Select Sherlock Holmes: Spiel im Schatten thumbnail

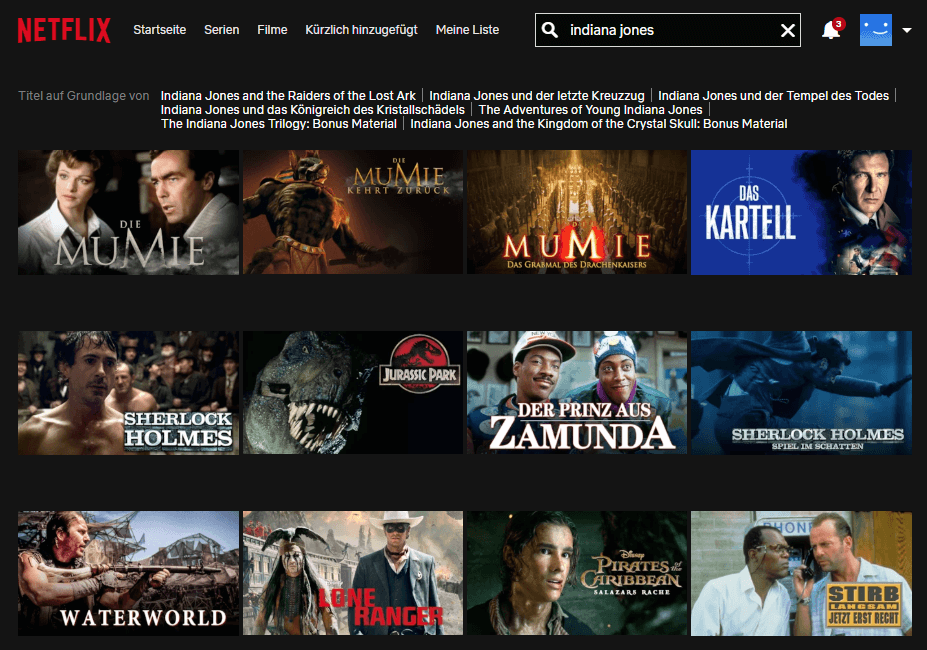801,393
